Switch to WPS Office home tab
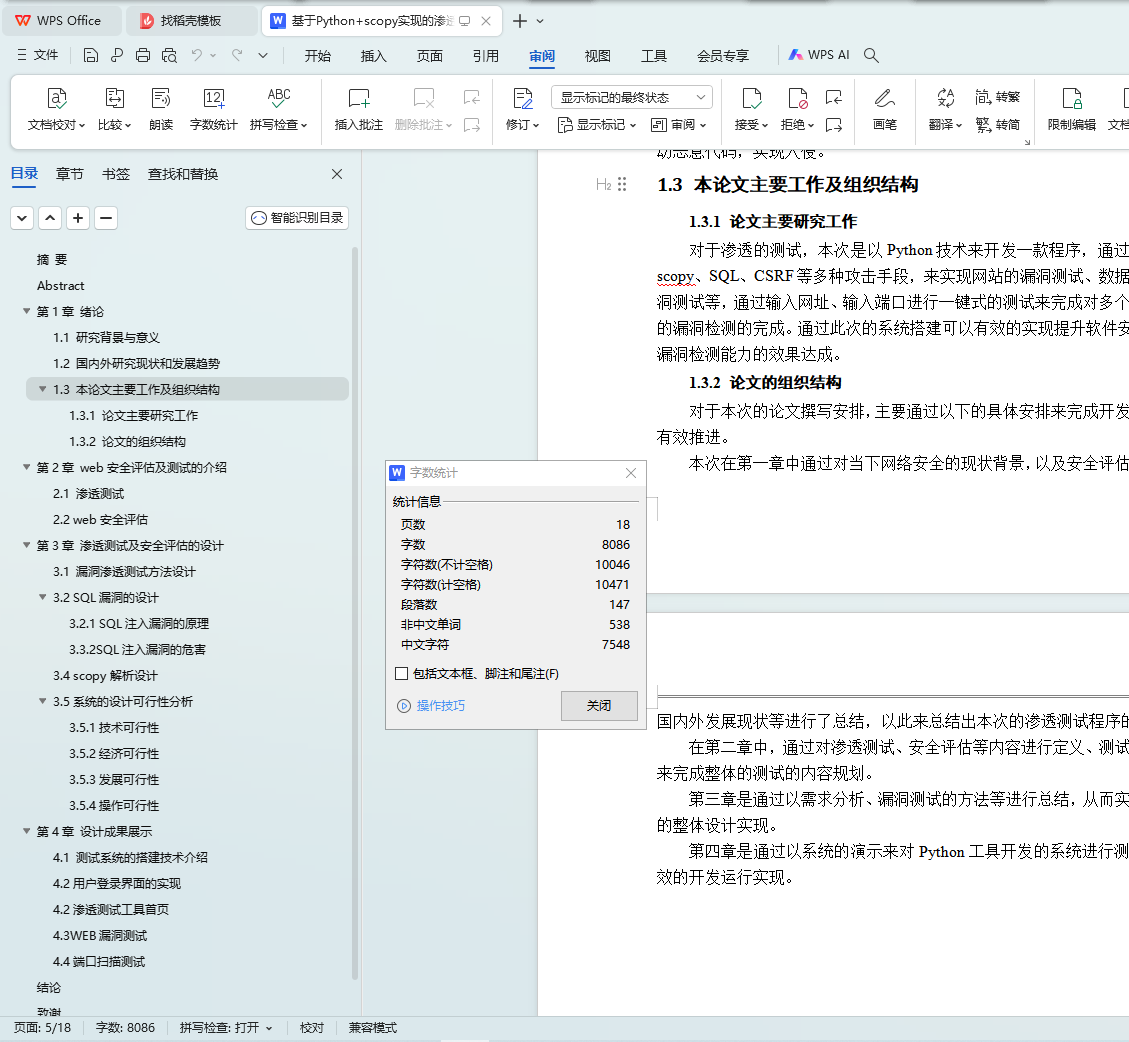 click(x=62, y=21)
